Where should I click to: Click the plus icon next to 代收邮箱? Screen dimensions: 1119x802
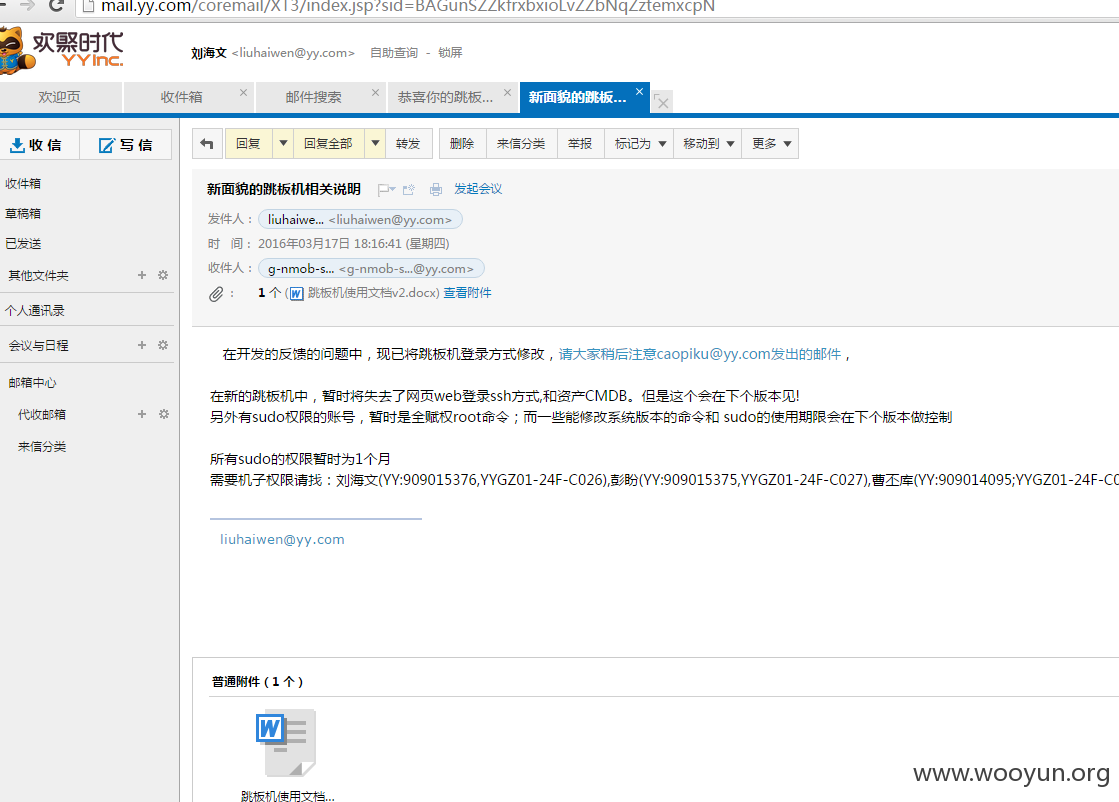pos(141,414)
